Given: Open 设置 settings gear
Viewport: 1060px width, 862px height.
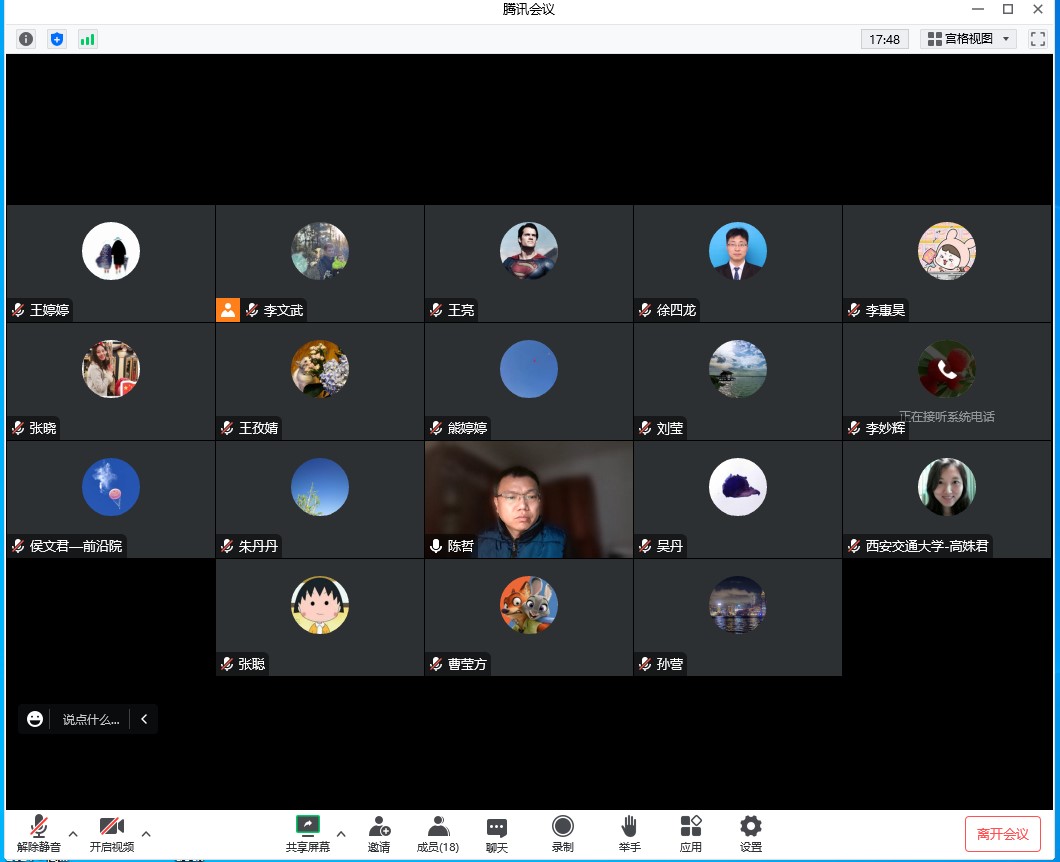Looking at the screenshot, I should click(751, 834).
